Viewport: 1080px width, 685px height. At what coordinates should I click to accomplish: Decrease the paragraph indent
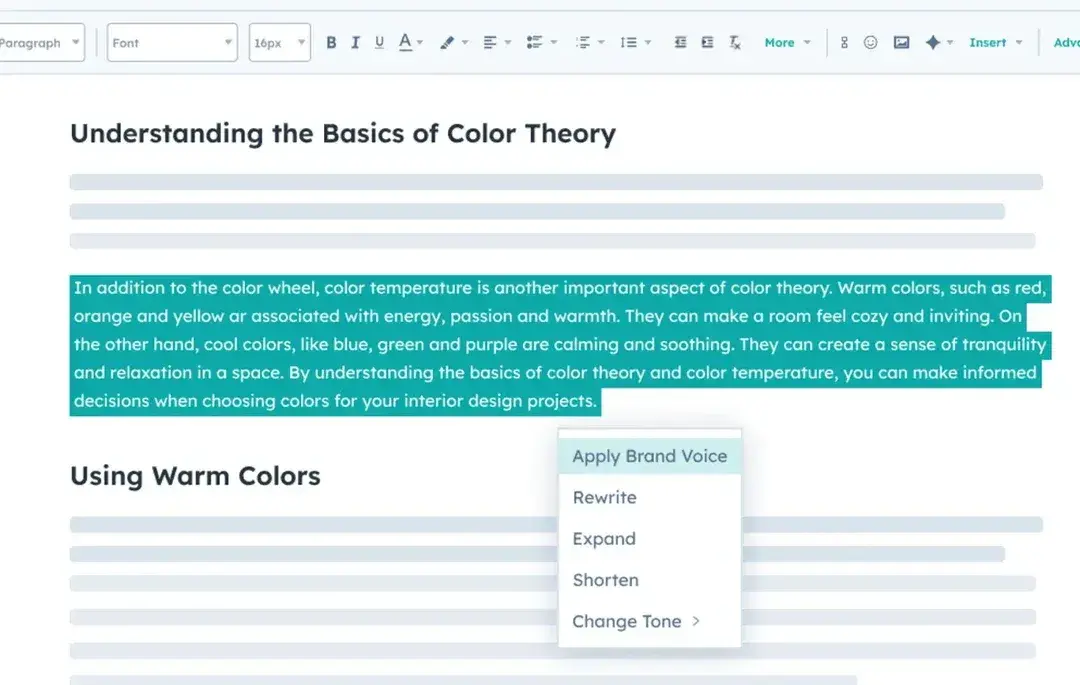click(x=682, y=42)
